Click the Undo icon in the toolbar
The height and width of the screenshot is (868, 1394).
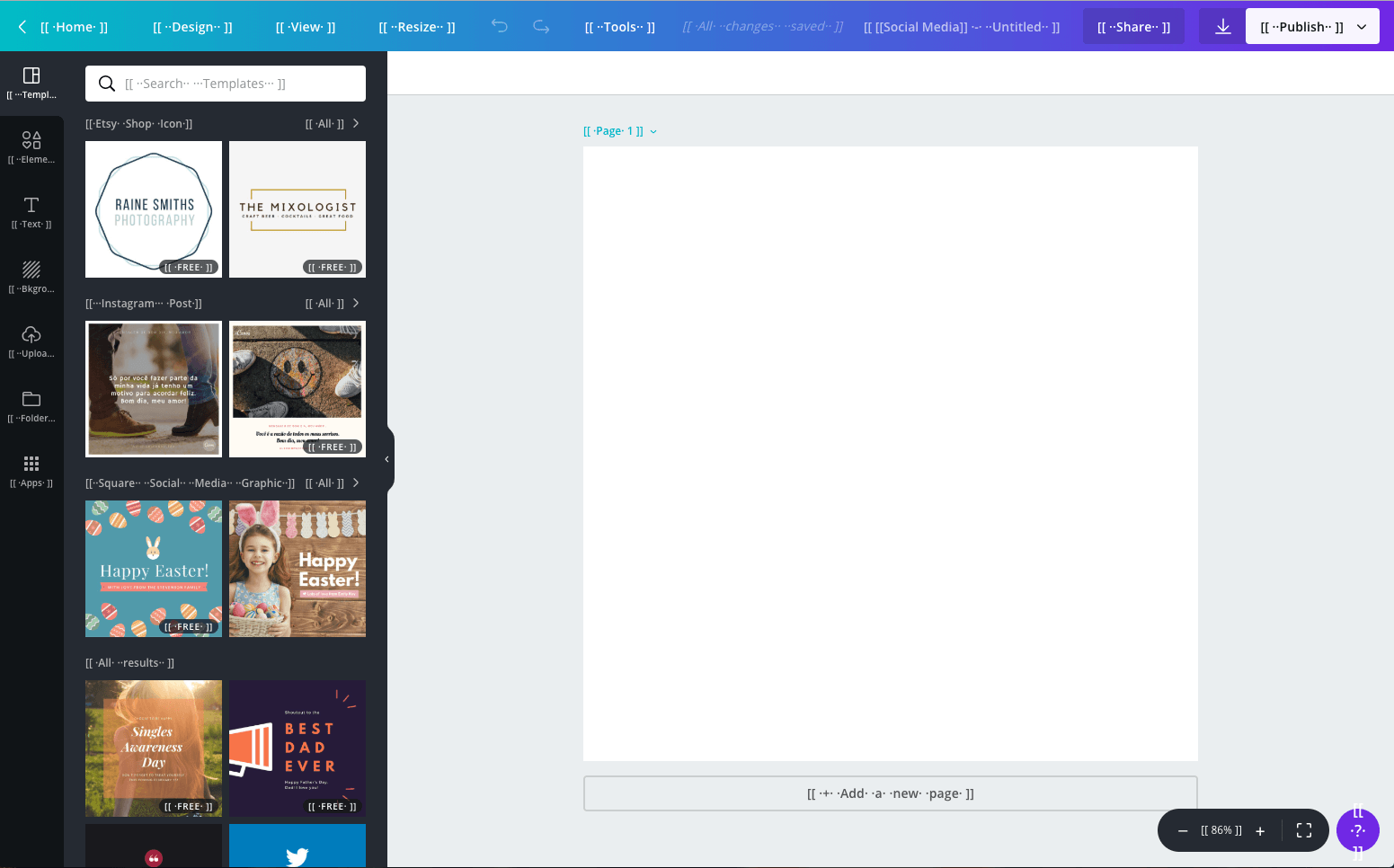pos(500,26)
